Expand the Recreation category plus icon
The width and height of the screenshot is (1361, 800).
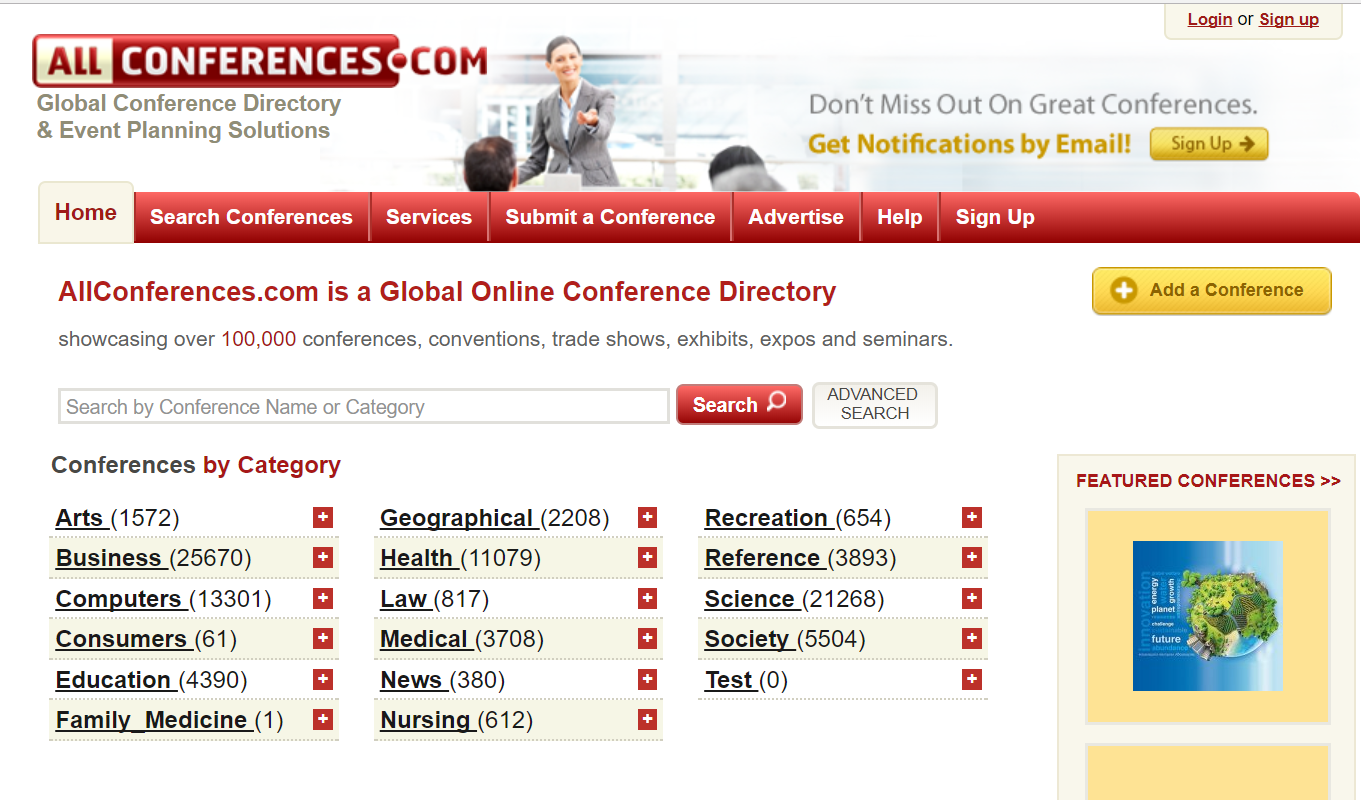pos(972,517)
